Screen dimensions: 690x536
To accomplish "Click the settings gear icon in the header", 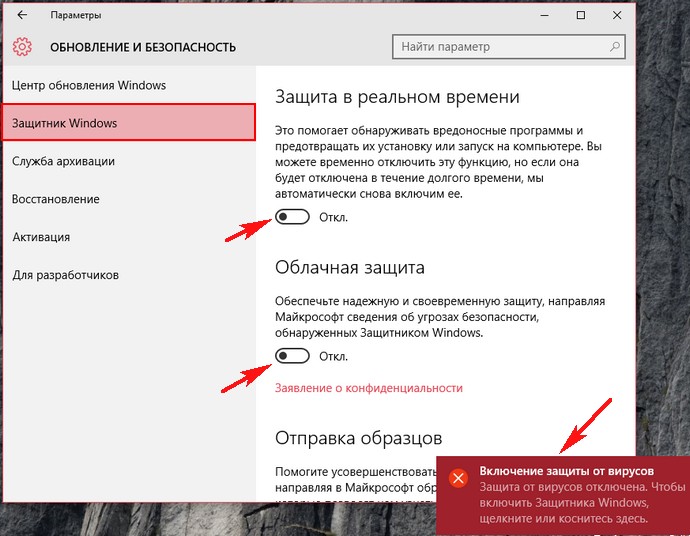I will [x=23, y=47].
